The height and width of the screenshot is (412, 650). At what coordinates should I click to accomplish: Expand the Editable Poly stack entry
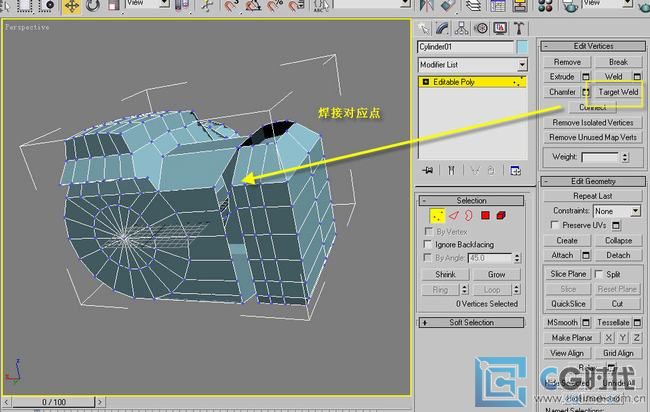pos(426,82)
